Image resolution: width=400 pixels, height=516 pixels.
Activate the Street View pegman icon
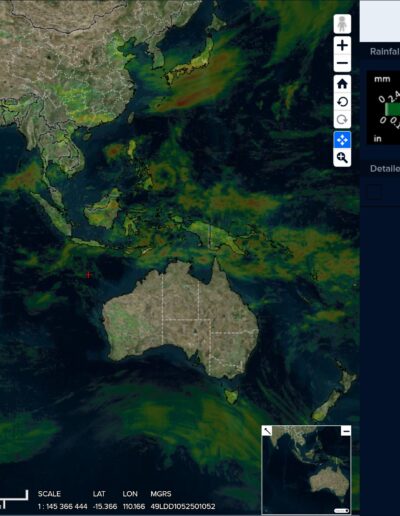click(x=342, y=24)
